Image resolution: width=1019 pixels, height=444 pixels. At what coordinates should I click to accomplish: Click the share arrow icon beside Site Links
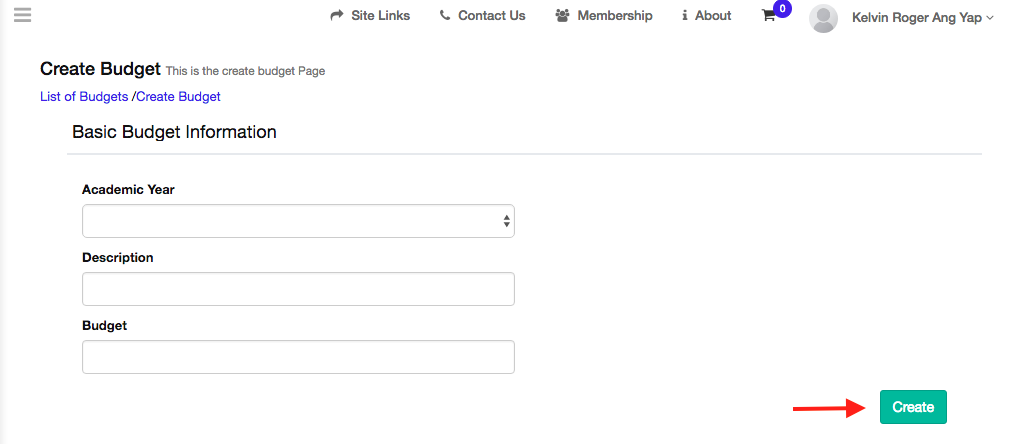pyautogui.click(x=337, y=16)
